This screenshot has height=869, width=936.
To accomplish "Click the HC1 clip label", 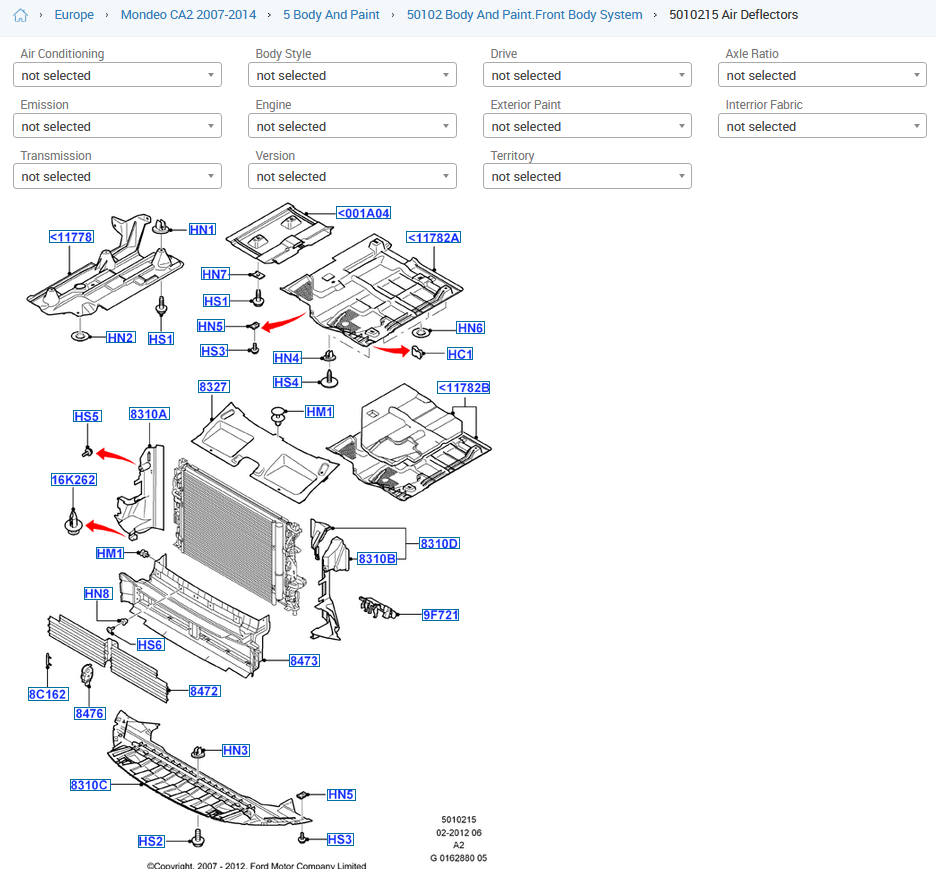I will pos(460,354).
